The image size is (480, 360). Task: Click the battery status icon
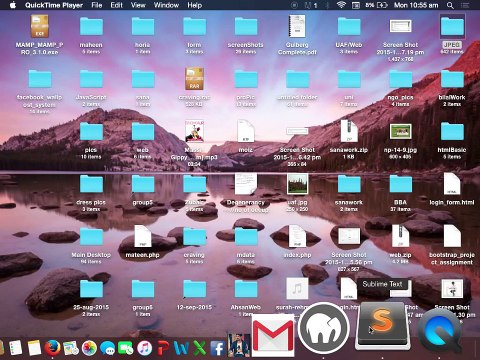coord(382,5)
